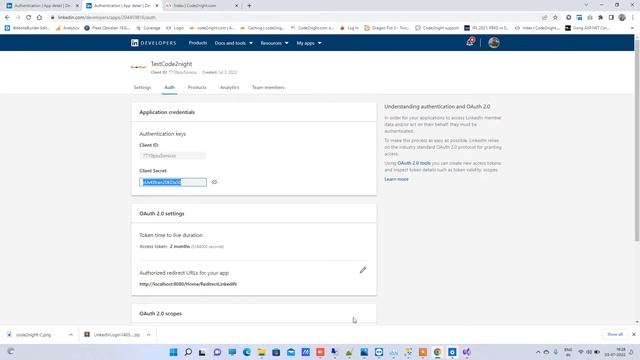
Task: Open Microsoft Store from the taskbar
Action: pos(276,352)
